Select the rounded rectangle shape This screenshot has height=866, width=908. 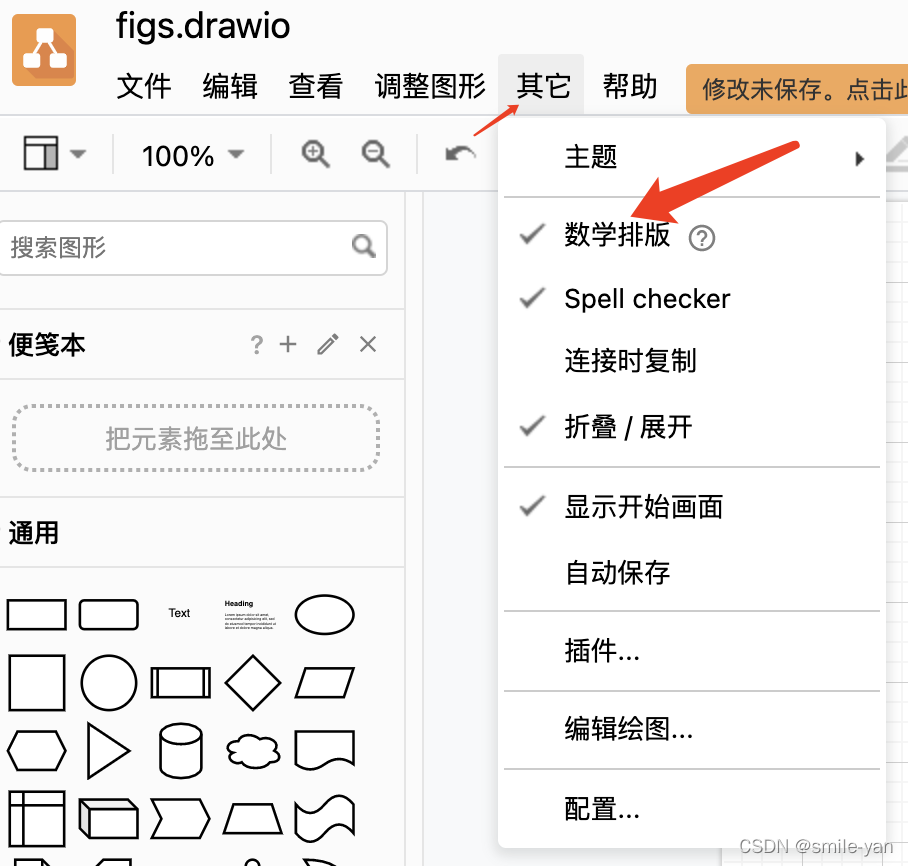pyautogui.click(x=108, y=615)
